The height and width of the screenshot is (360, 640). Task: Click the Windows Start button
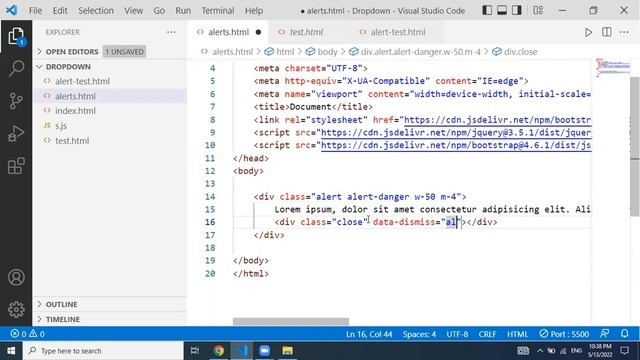click(11, 351)
